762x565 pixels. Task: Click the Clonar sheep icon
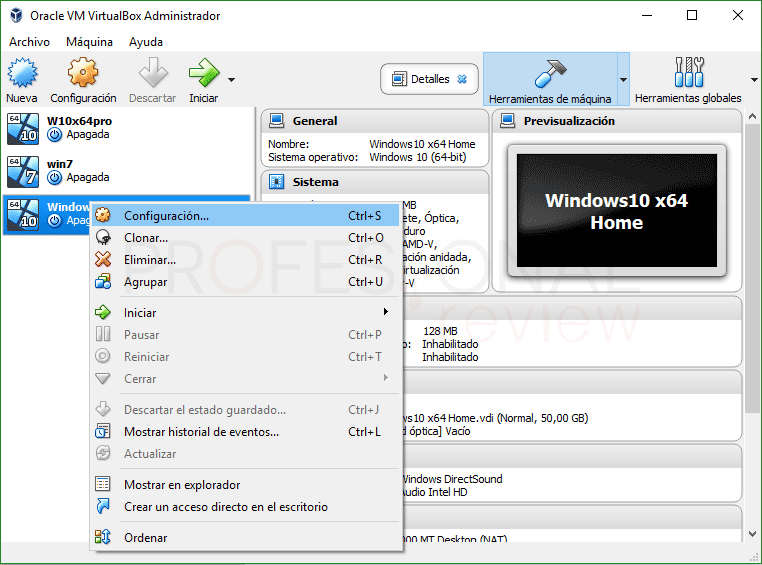[103, 238]
